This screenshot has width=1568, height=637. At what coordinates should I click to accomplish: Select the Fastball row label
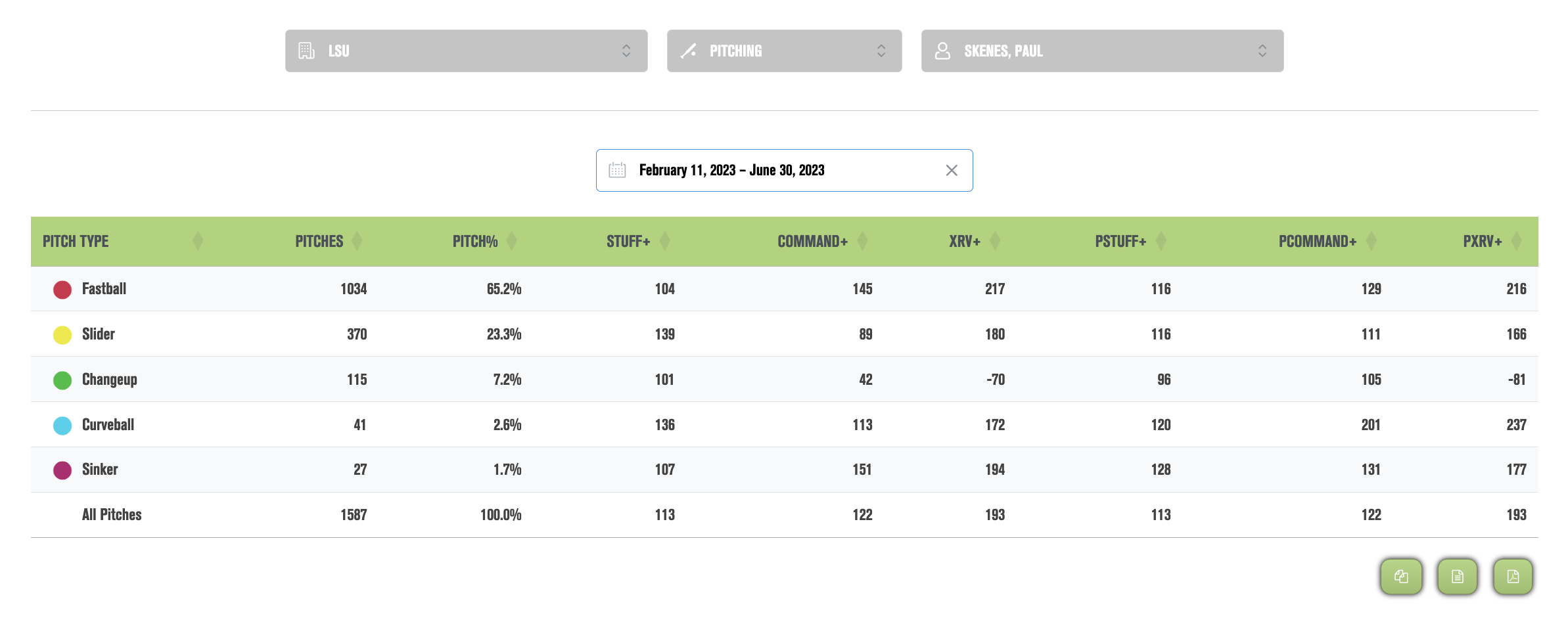[x=104, y=289]
